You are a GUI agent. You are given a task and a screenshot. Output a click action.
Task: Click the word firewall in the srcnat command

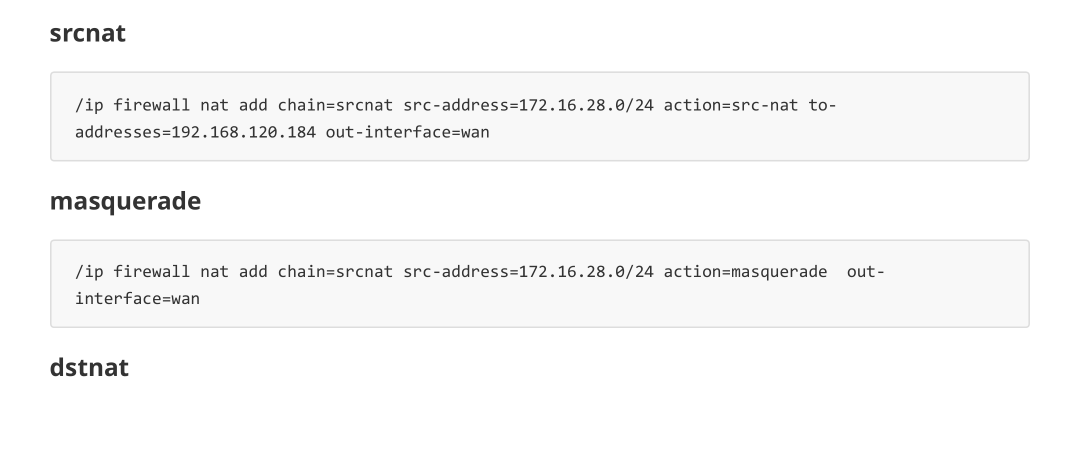point(152,105)
